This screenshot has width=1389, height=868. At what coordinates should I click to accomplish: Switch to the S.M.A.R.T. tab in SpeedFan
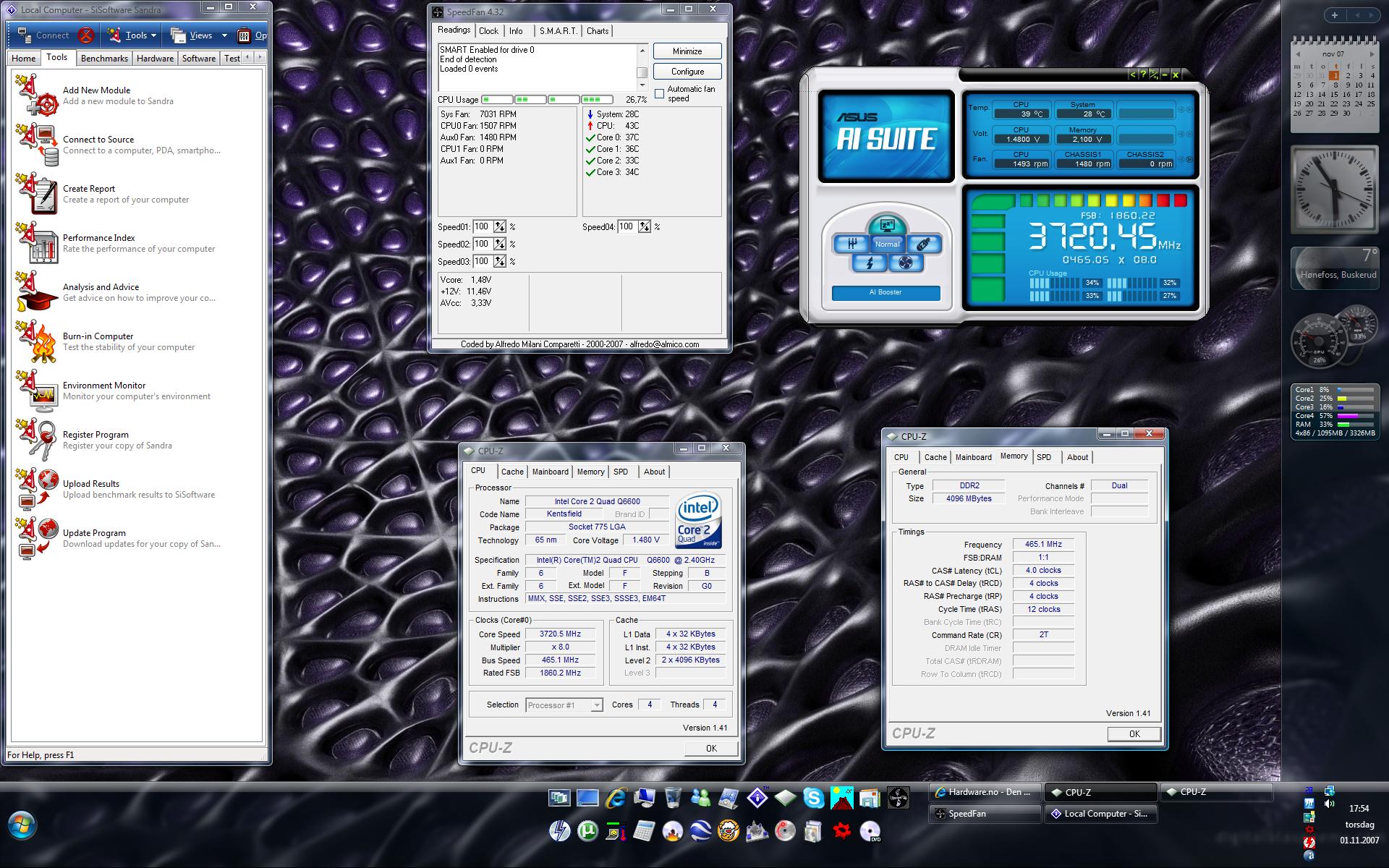(558, 31)
